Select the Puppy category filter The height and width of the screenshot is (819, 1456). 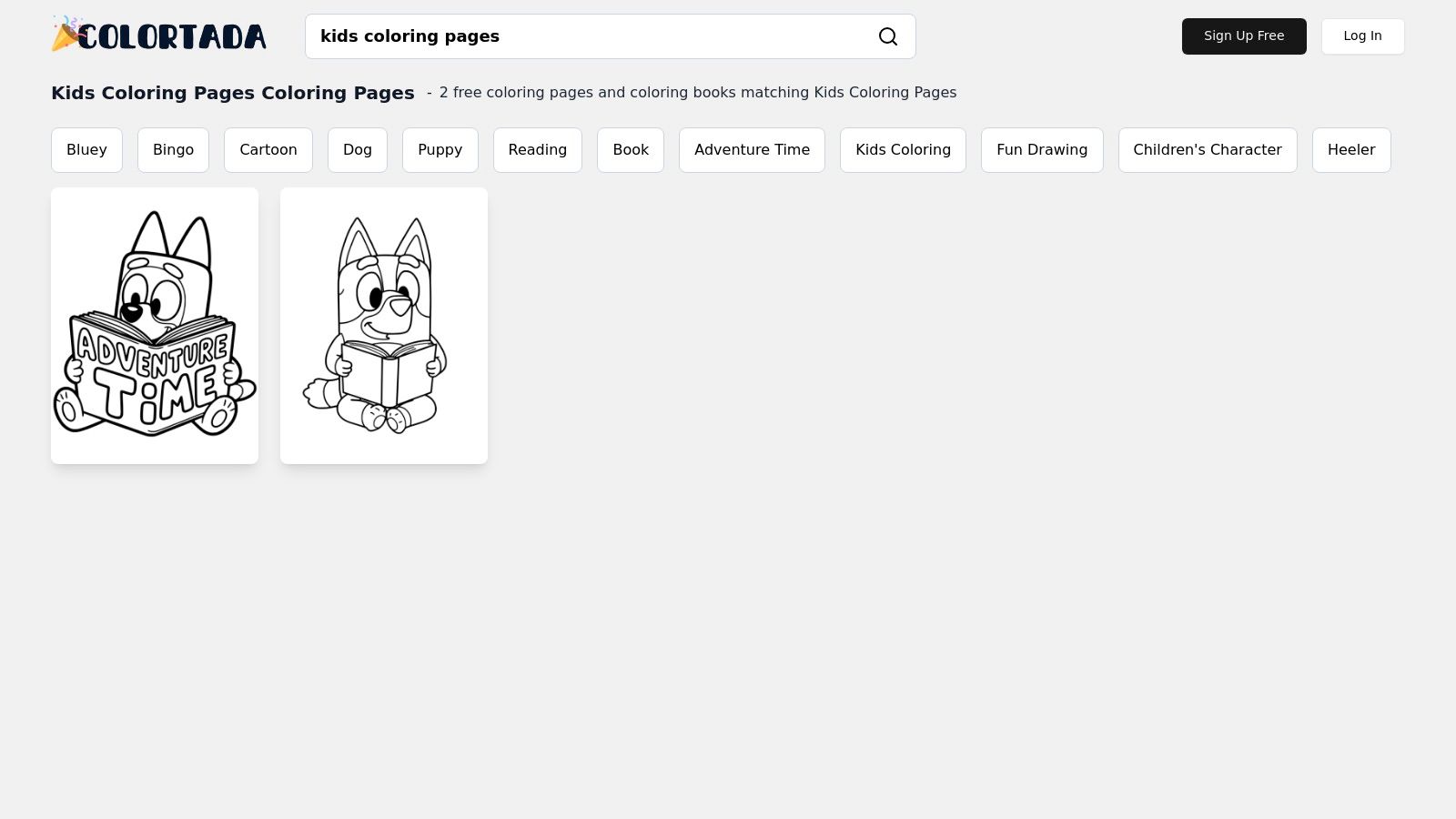click(x=440, y=149)
